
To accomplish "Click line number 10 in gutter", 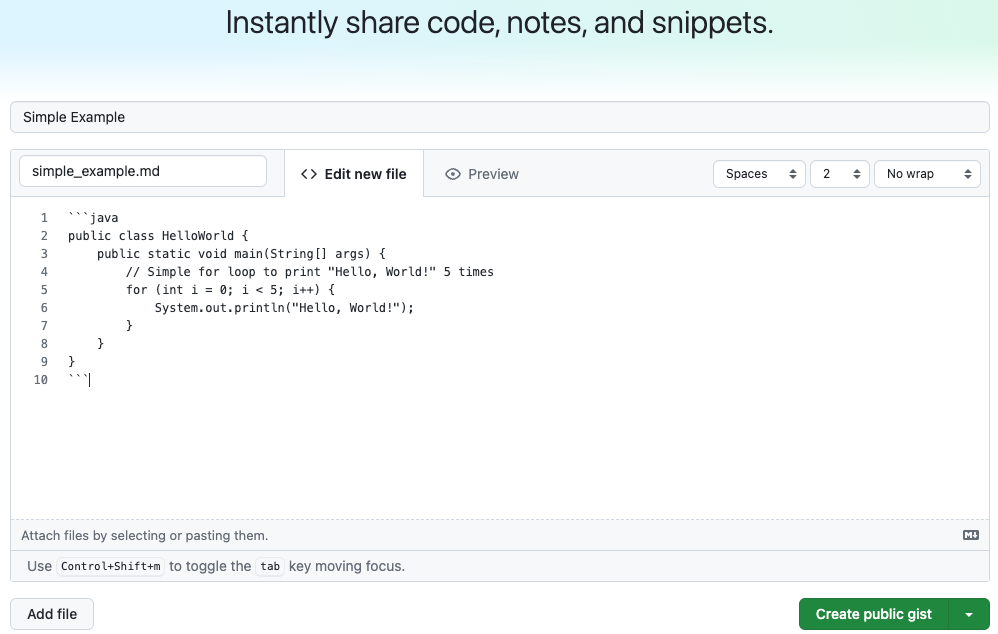I will pos(41,379).
